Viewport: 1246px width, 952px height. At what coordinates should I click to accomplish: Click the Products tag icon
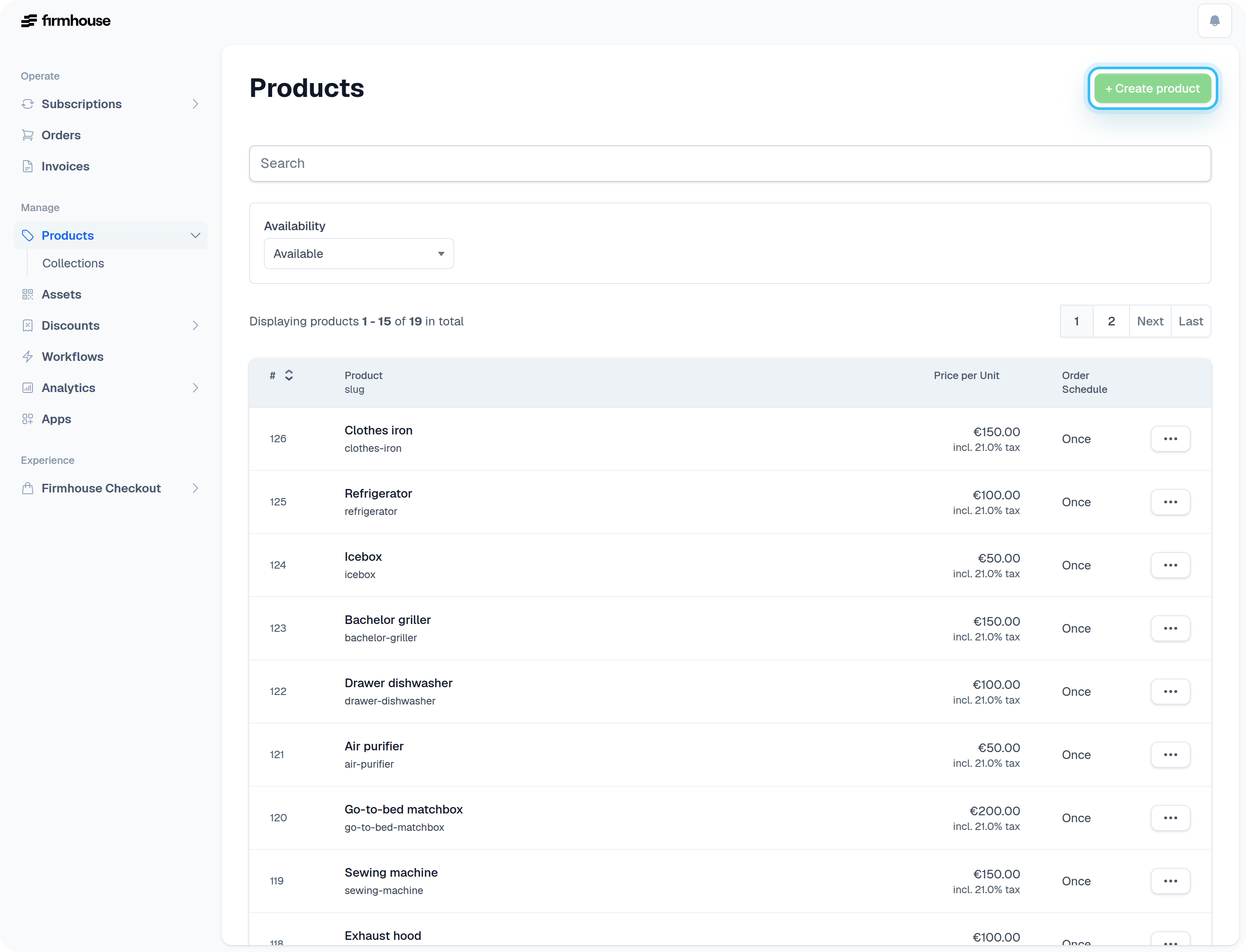click(x=27, y=235)
